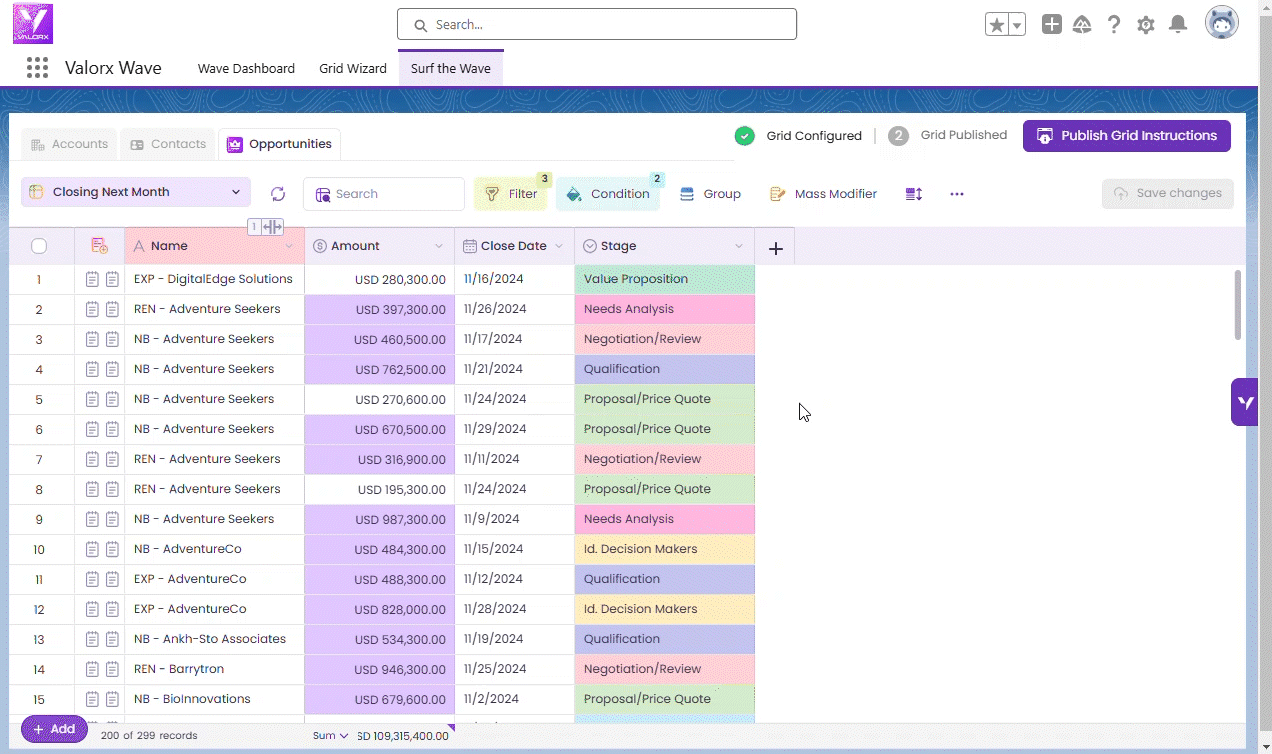The width and height of the screenshot is (1272, 754).
Task: Open the App Launcher grid icon
Action: [37, 68]
